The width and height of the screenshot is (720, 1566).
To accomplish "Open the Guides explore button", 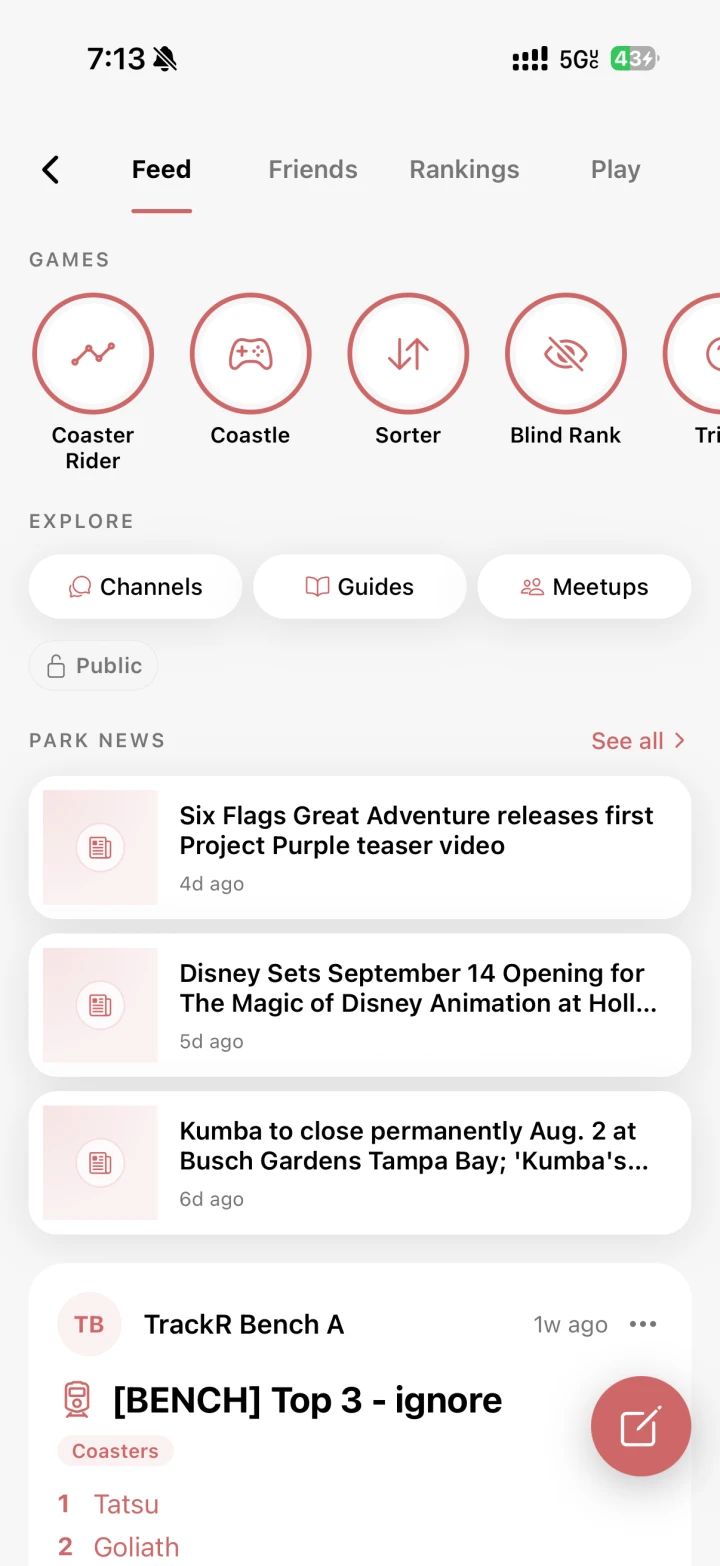I will (360, 587).
